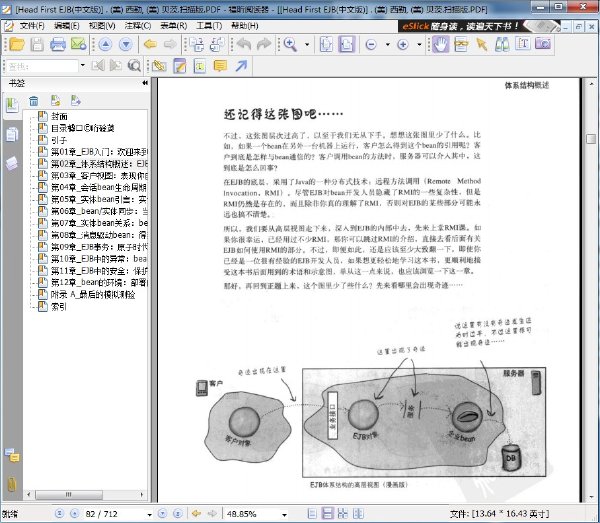Select the arrow selection tool
The width and height of the screenshot is (600, 523).
[482, 44]
